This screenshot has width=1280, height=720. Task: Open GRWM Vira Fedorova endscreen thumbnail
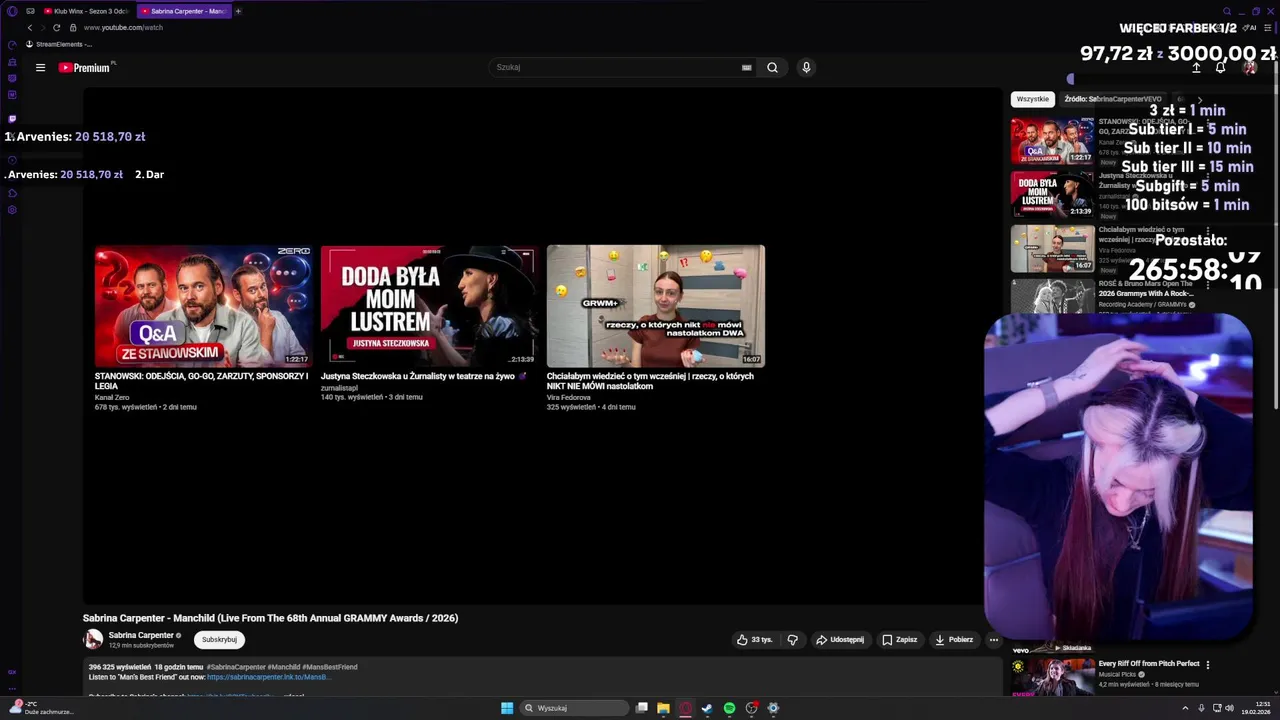click(655, 306)
